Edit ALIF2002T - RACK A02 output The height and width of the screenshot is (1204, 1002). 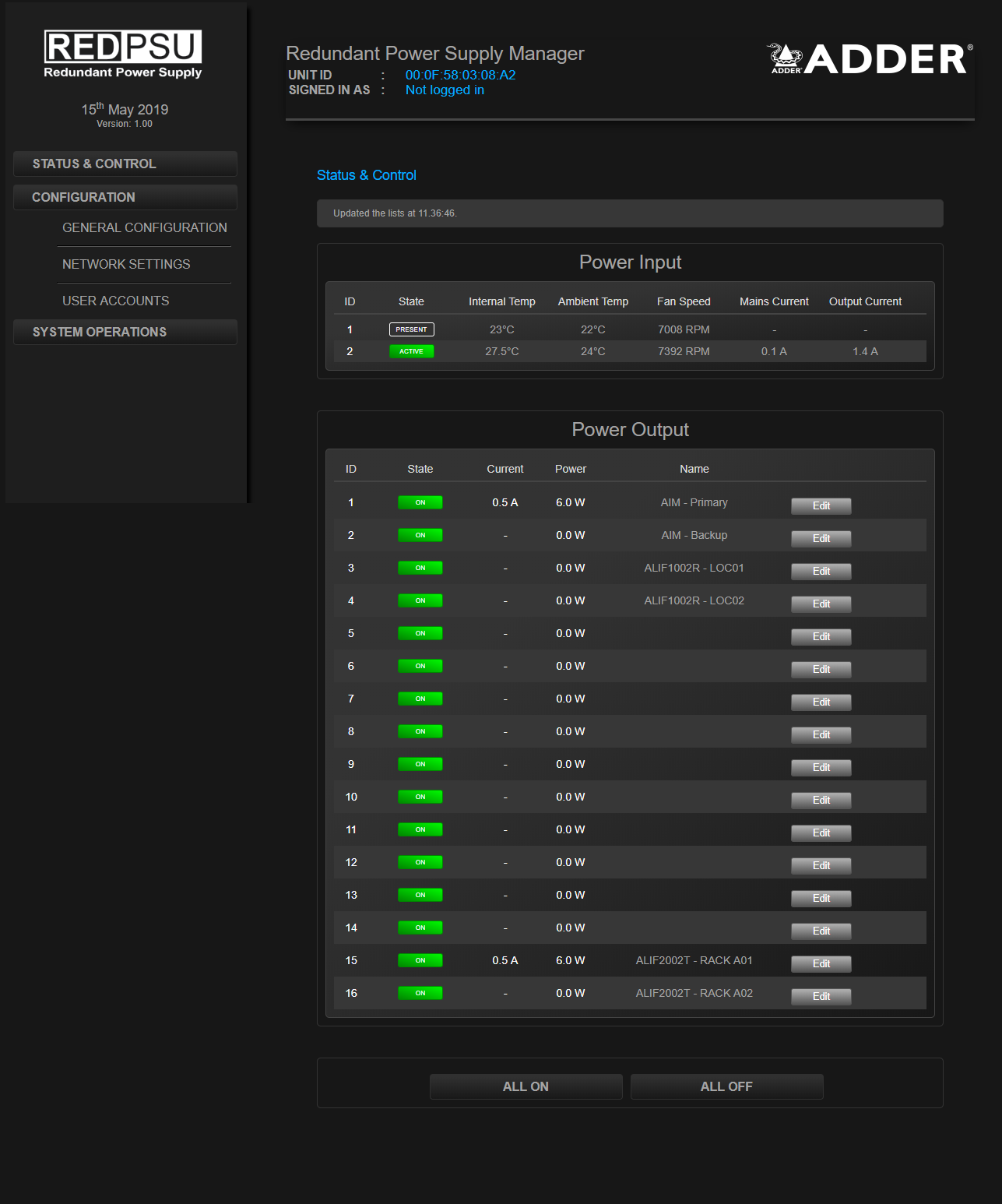click(821, 997)
